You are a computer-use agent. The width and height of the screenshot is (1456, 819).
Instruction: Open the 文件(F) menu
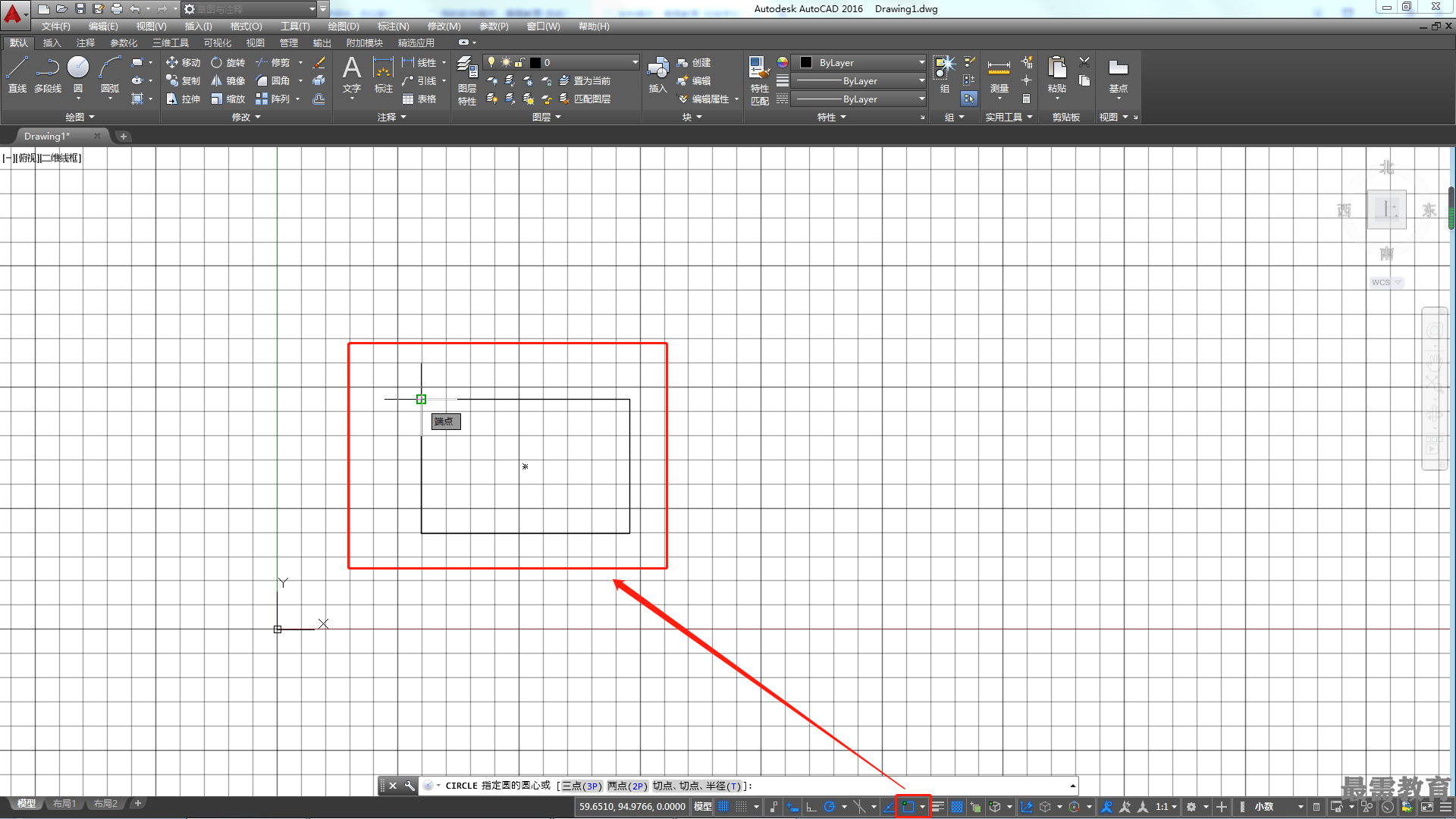[55, 27]
